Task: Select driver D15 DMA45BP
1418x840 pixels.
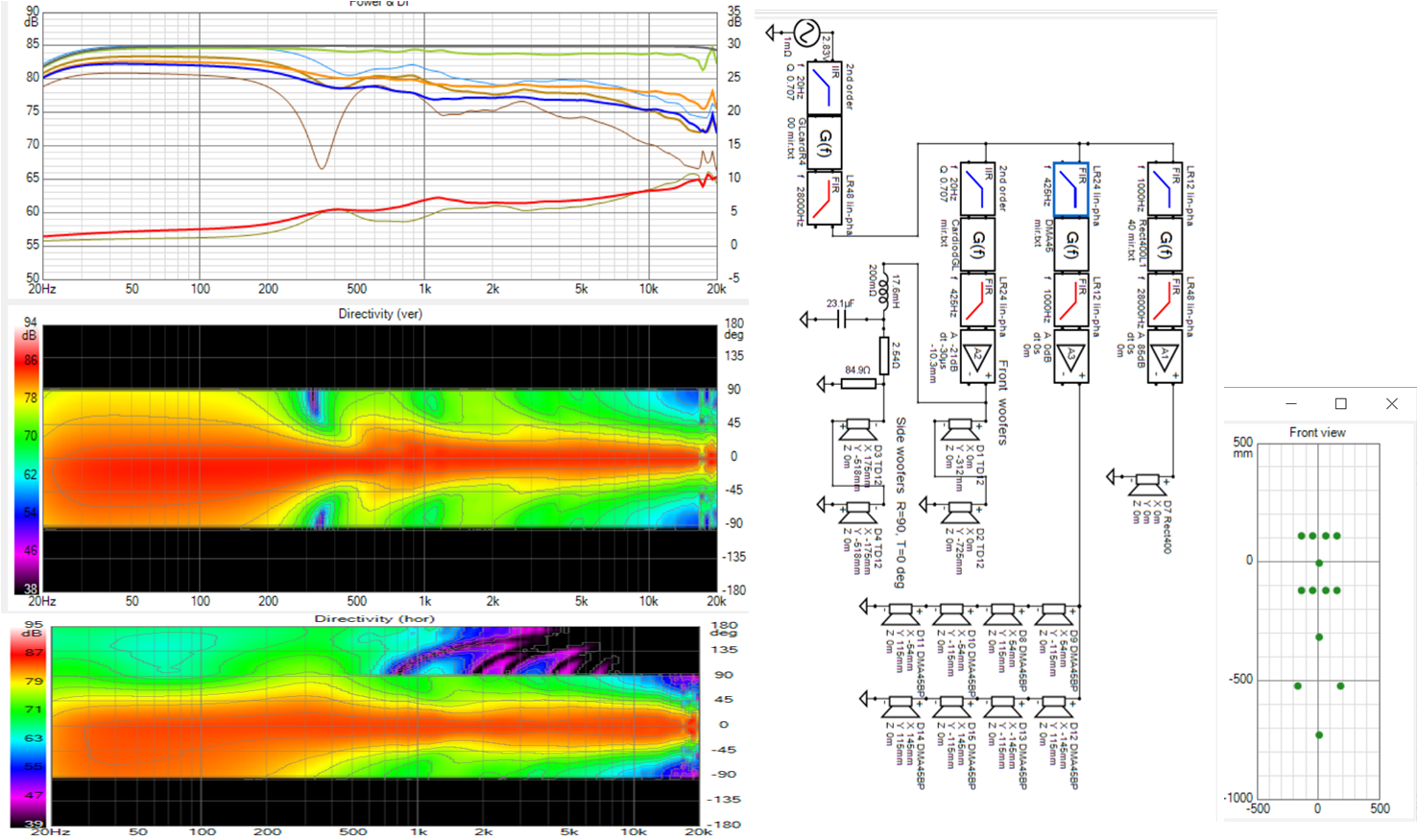Action: (950, 706)
